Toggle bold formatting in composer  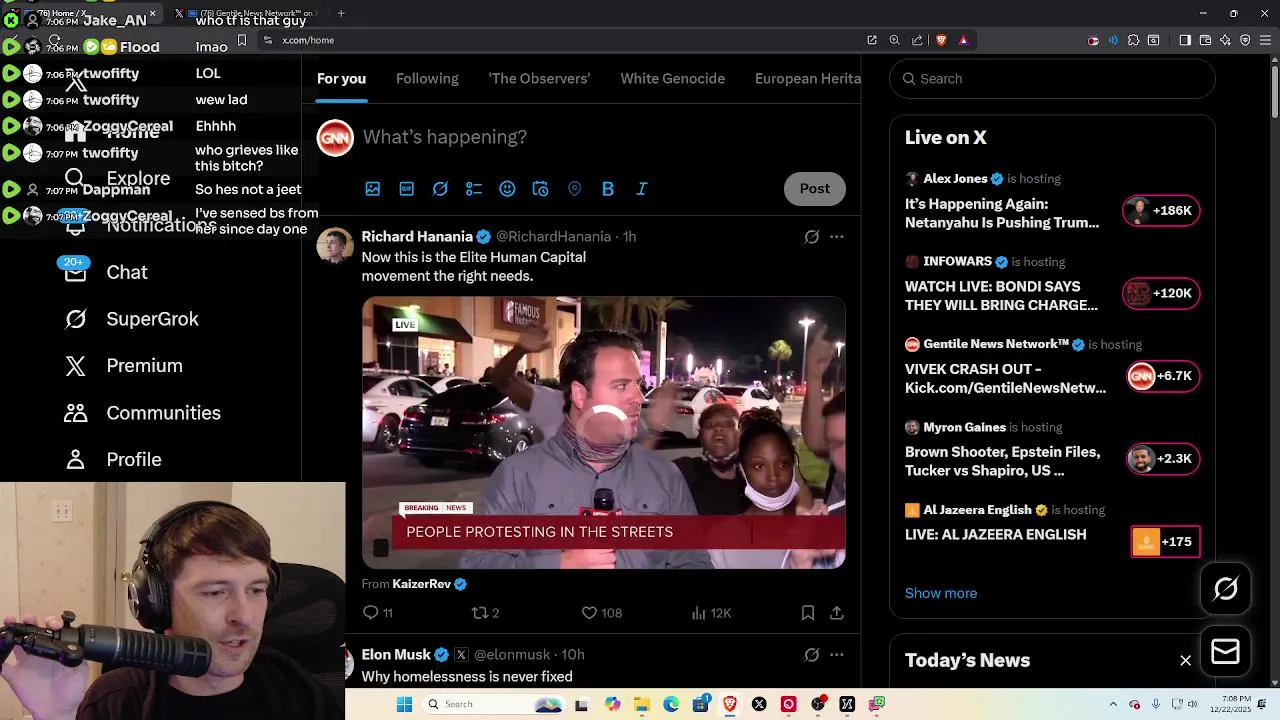click(x=608, y=189)
